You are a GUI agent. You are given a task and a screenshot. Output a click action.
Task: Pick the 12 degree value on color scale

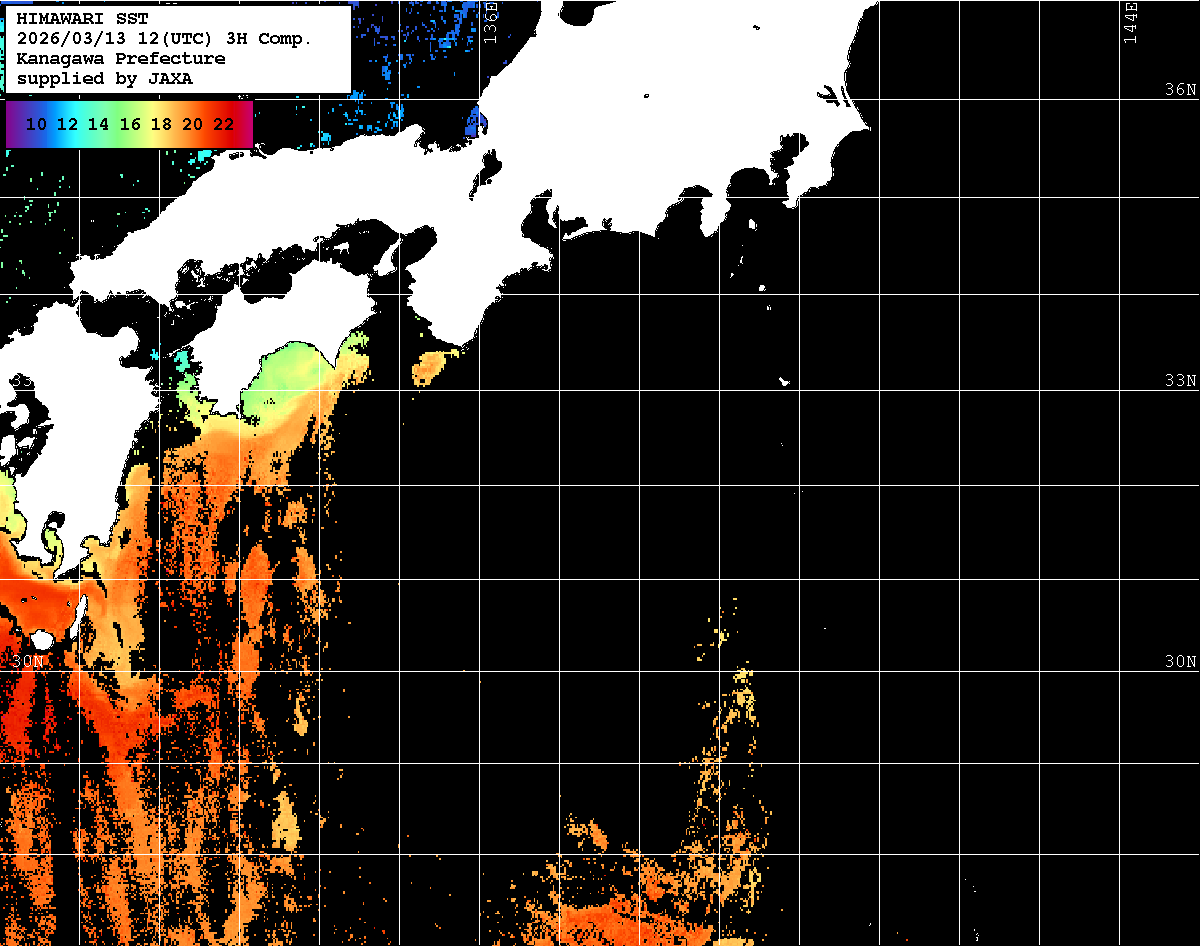tap(67, 125)
